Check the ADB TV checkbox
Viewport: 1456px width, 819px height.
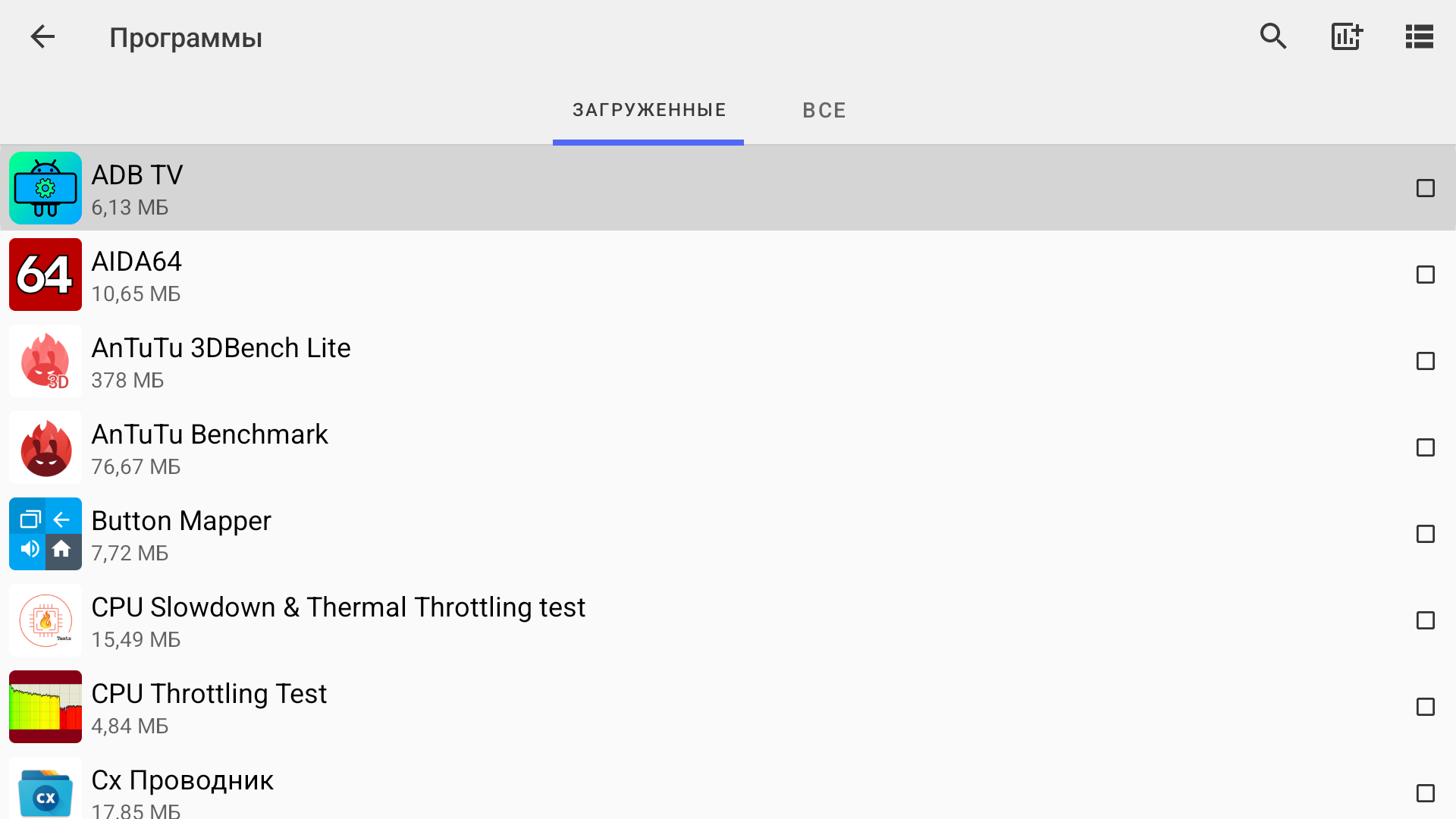[x=1425, y=188]
